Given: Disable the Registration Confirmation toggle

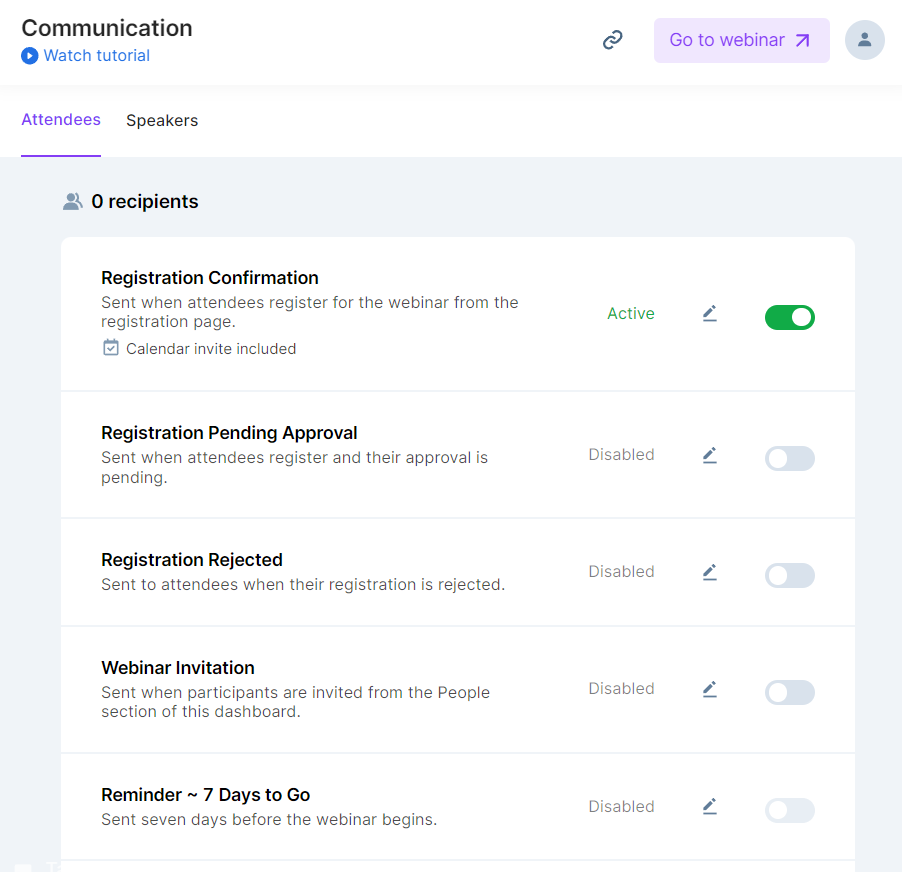Looking at the screenshot, I should coord(789,318).
